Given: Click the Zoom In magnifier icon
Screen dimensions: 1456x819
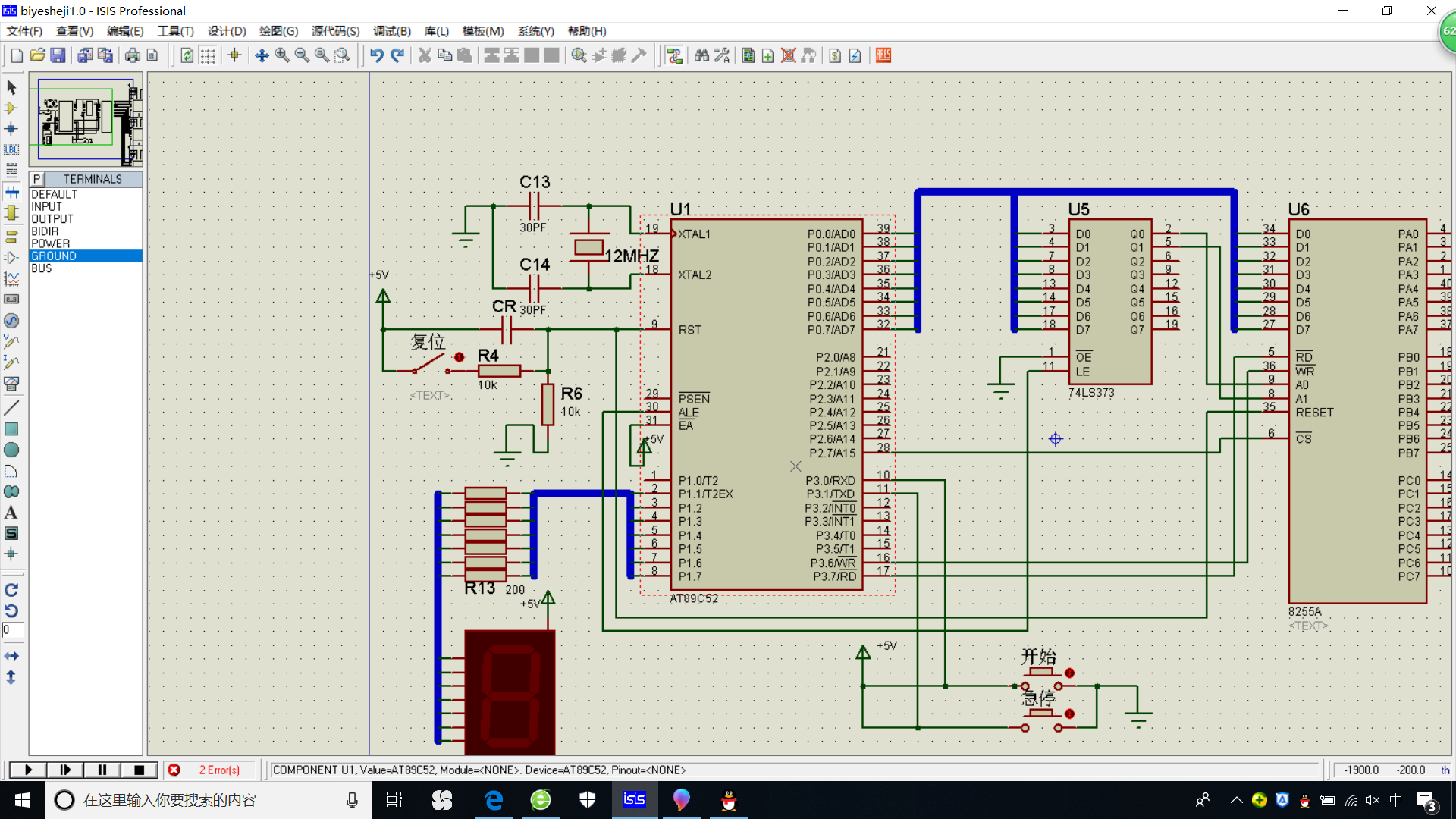Looking at the screenshot, I should click(282, 55).
